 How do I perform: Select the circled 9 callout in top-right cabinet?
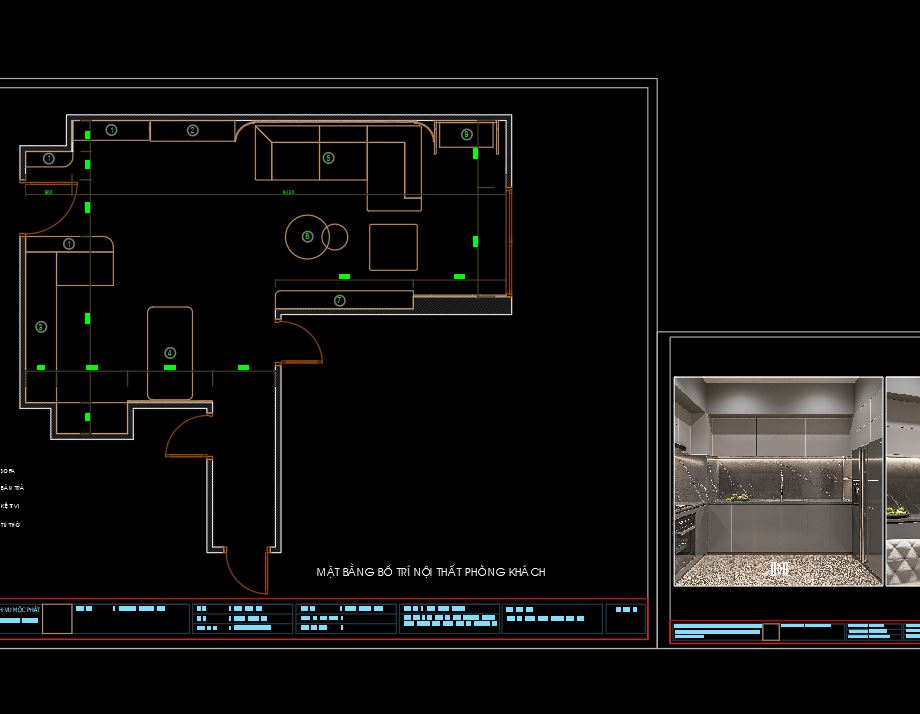click(466, 134)
